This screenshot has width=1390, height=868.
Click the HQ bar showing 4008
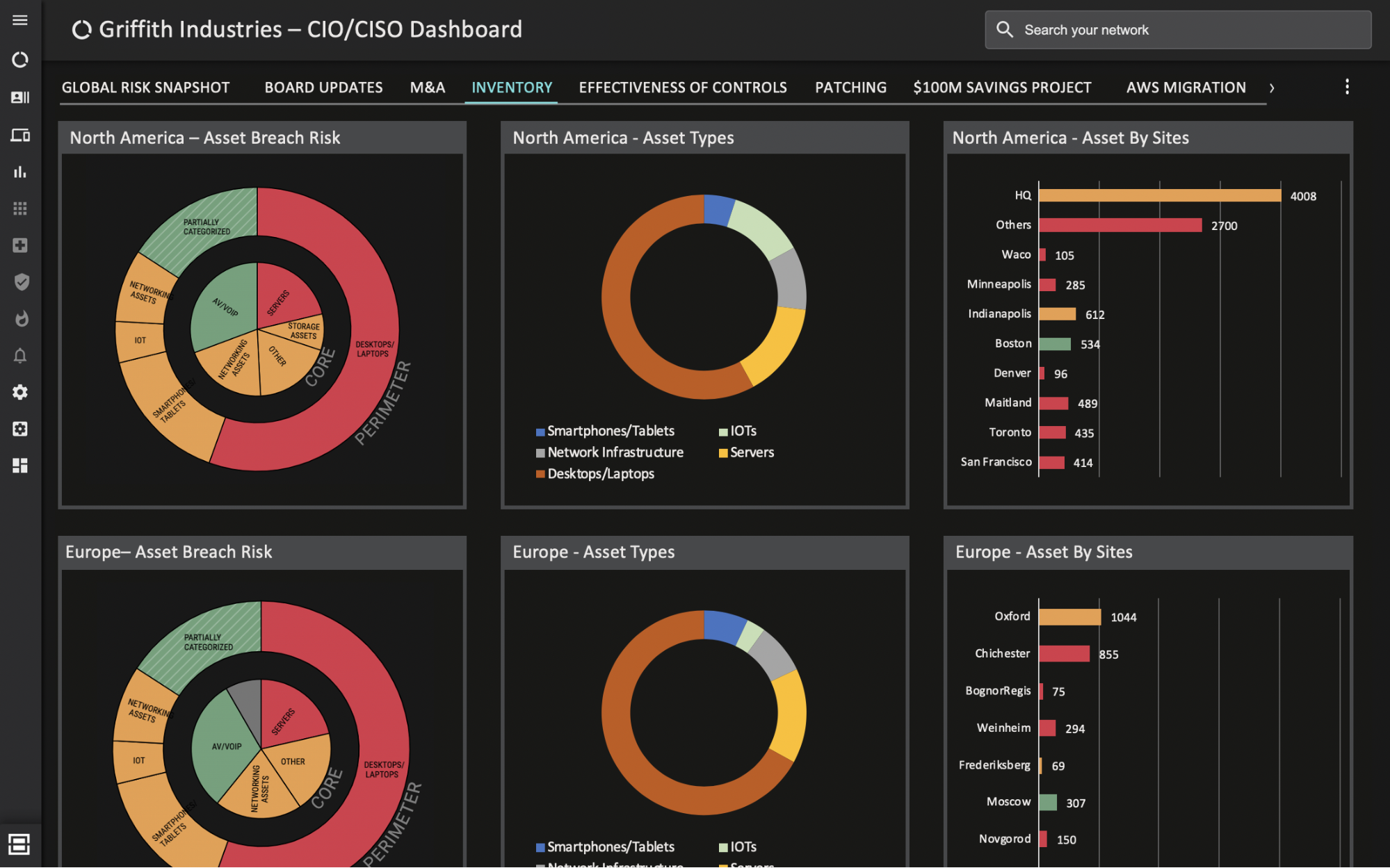[1160, 196]
